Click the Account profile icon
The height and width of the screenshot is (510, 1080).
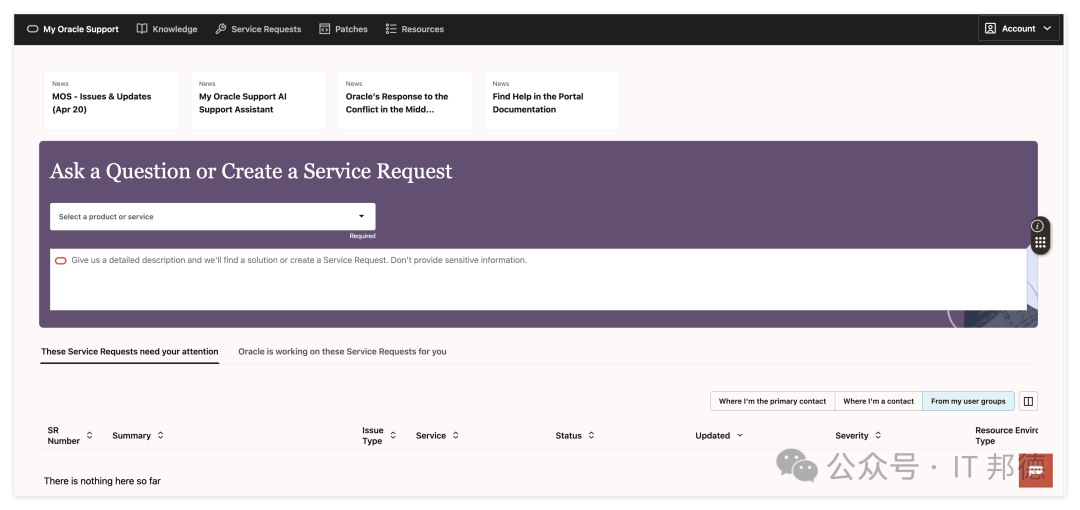tap(990, 28)
